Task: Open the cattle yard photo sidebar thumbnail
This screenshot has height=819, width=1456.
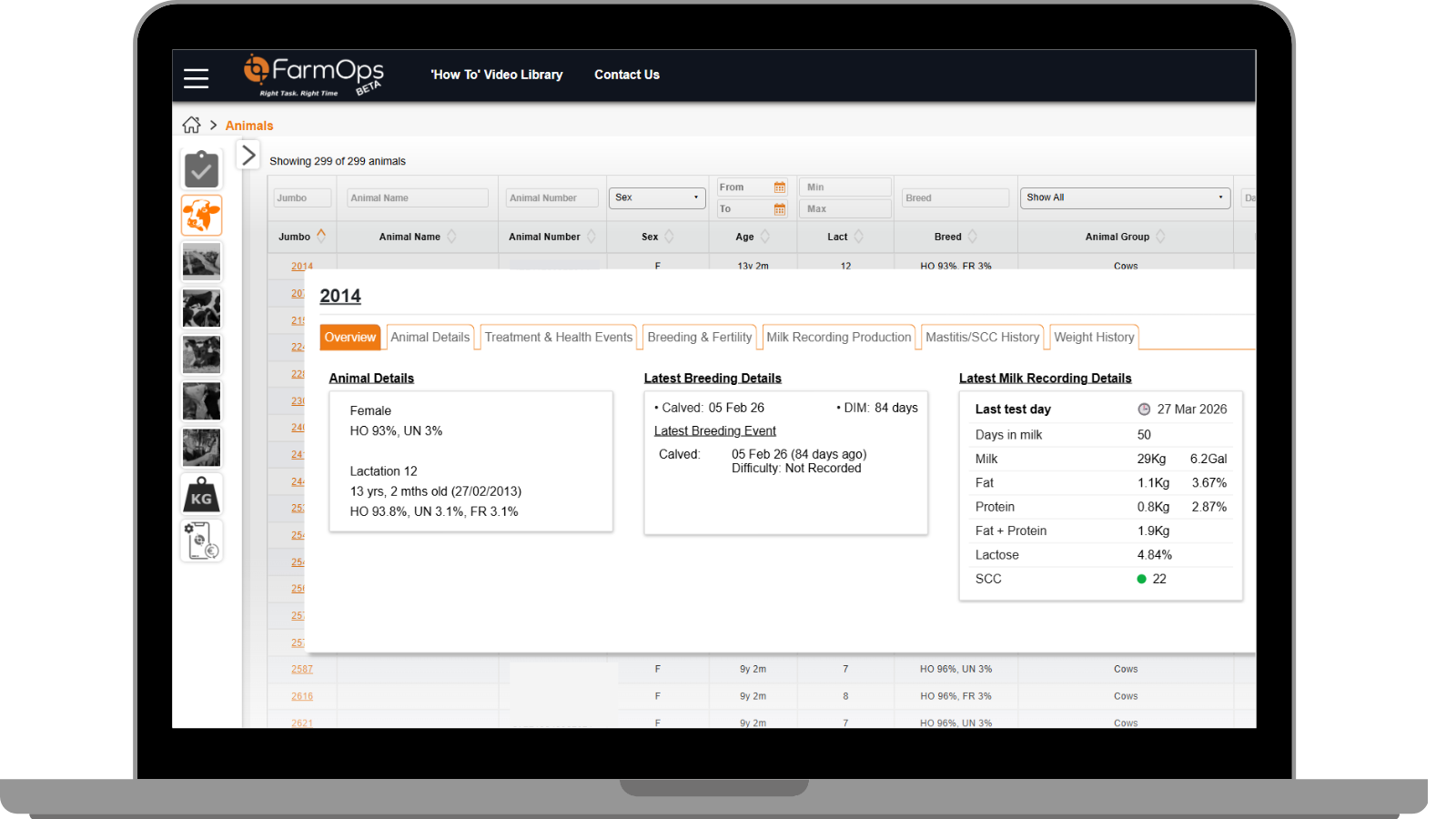Action: tap(201, 262)
